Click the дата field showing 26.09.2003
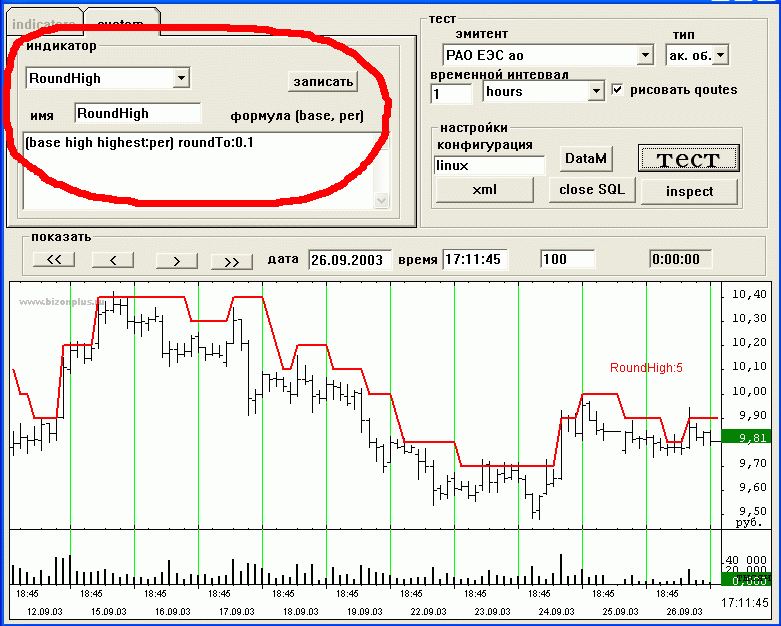This screenshot has height=626, width=781. coord(350,259)
